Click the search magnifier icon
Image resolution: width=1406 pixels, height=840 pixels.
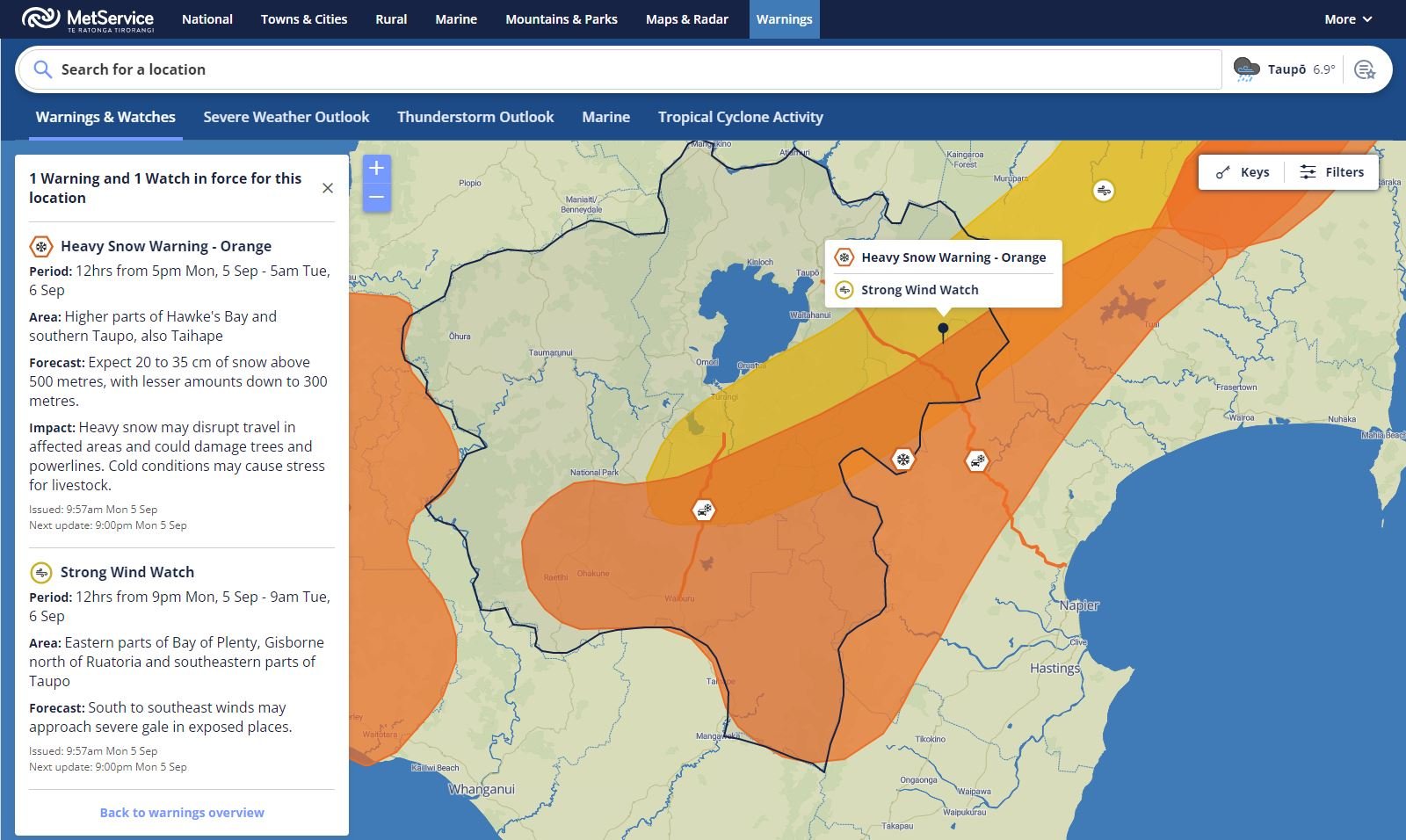point(42,69)
